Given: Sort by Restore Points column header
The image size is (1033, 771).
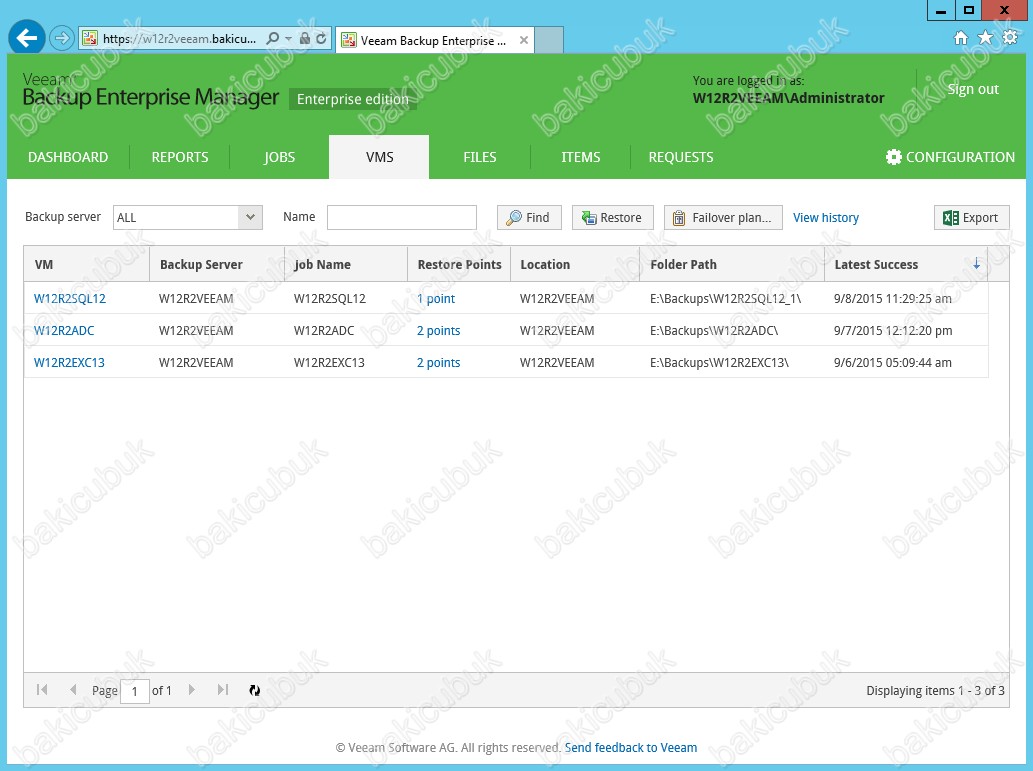Looking at the screenshot, I should pos(459,264).
